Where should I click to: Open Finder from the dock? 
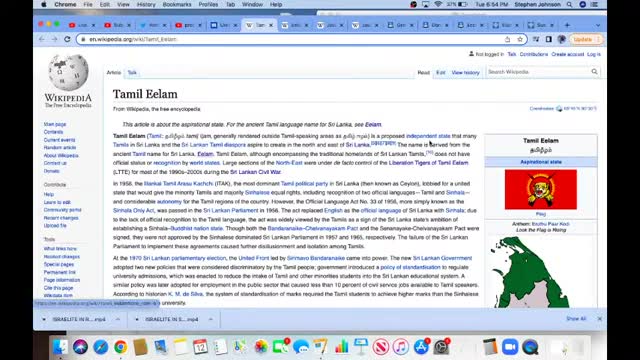(60, 347)
